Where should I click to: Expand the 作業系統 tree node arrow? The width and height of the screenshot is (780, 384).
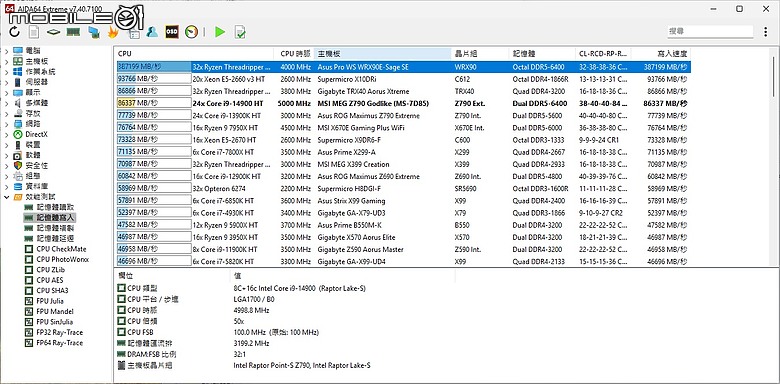click(6, 72)
